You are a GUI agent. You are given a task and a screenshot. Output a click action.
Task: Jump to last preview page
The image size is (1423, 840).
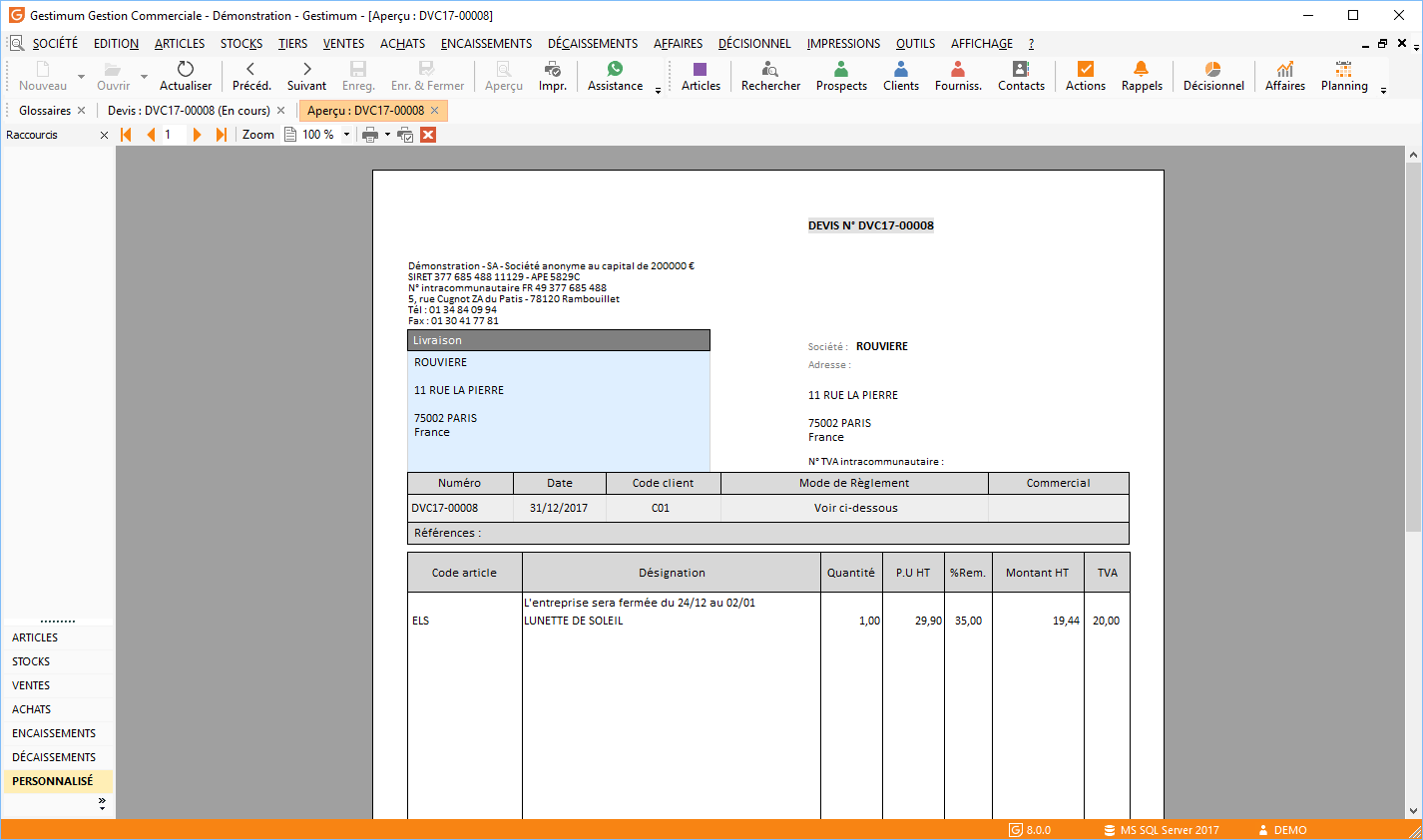222,135
